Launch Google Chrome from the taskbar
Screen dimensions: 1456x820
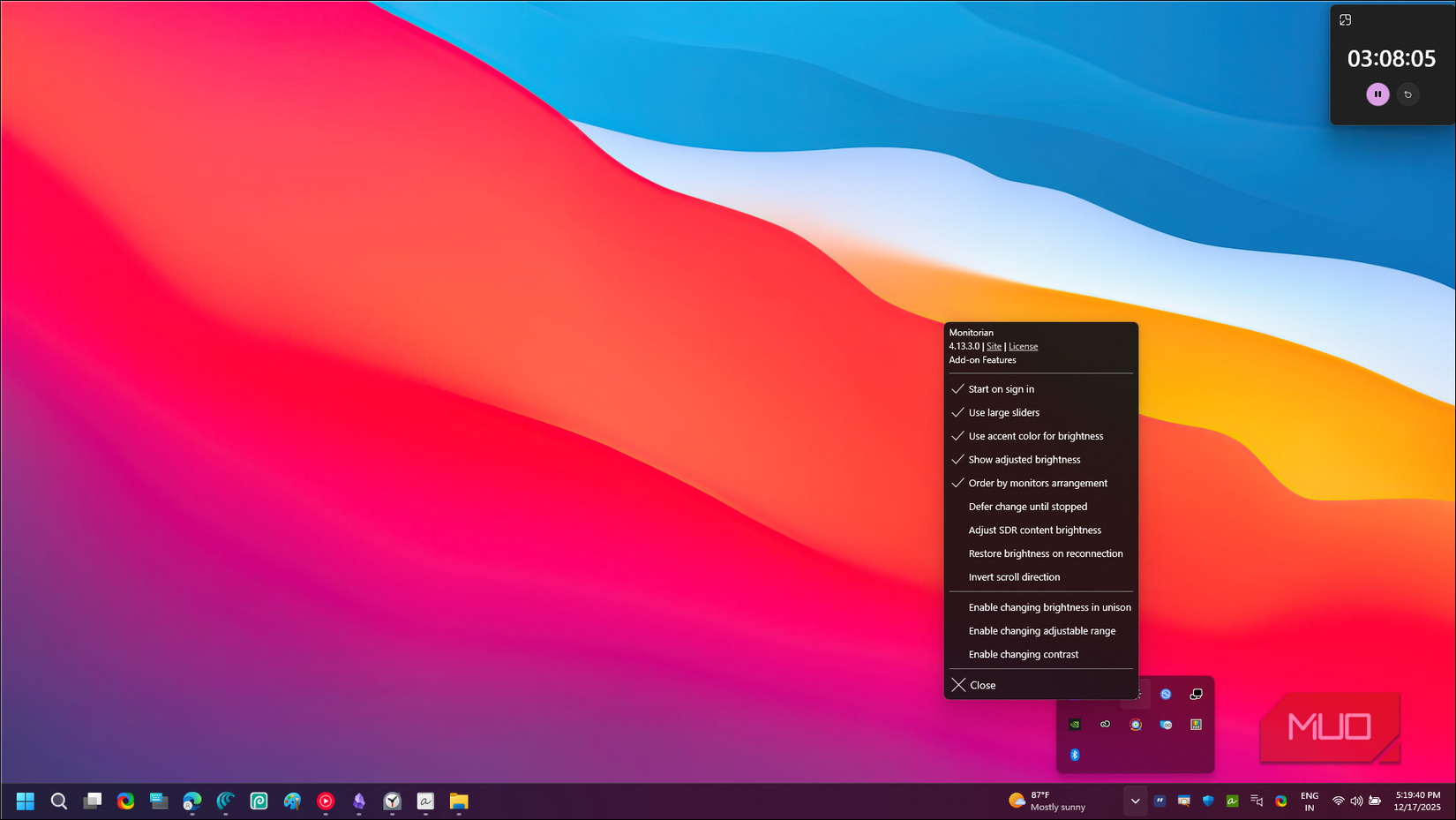(x=125, y=801)
